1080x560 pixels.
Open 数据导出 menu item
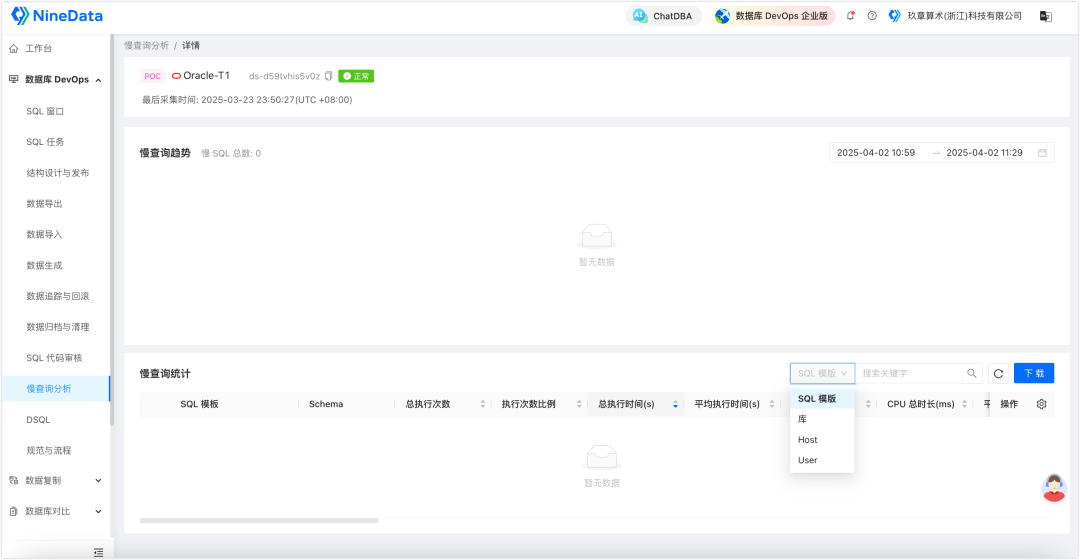[x=44, y=204]
